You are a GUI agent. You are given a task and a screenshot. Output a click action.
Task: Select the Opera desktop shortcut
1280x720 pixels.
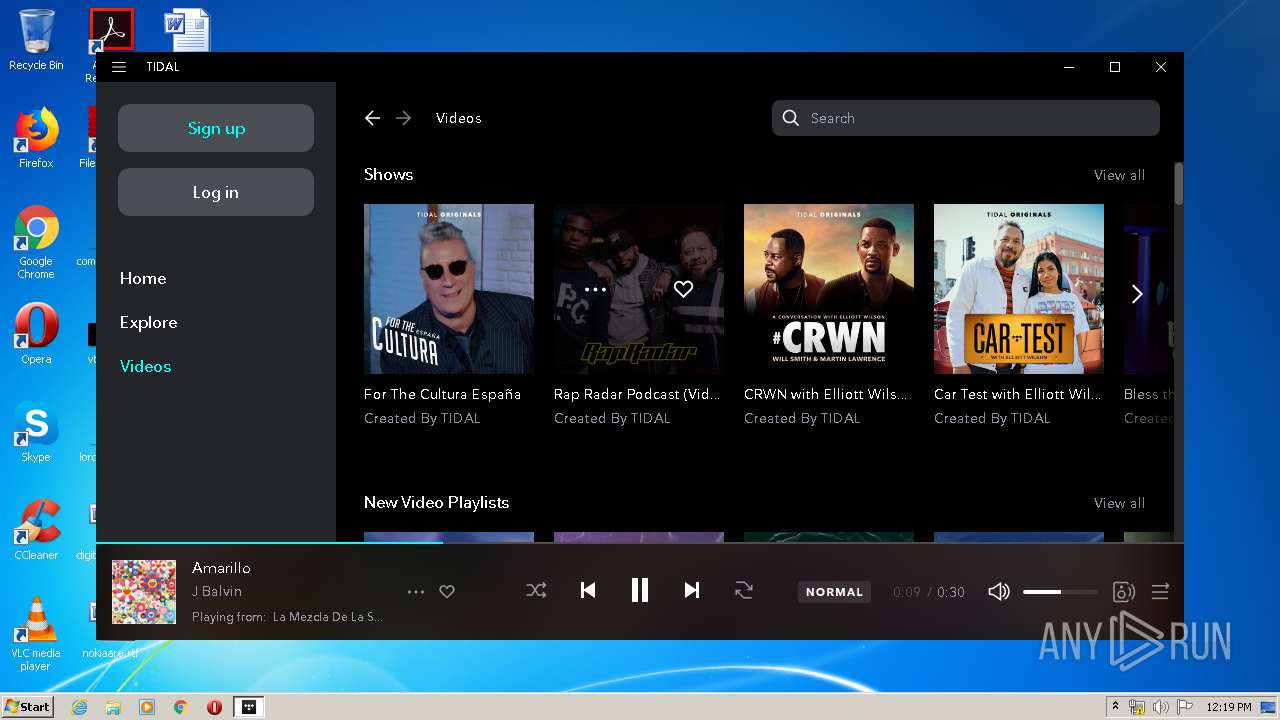point(36,334)
